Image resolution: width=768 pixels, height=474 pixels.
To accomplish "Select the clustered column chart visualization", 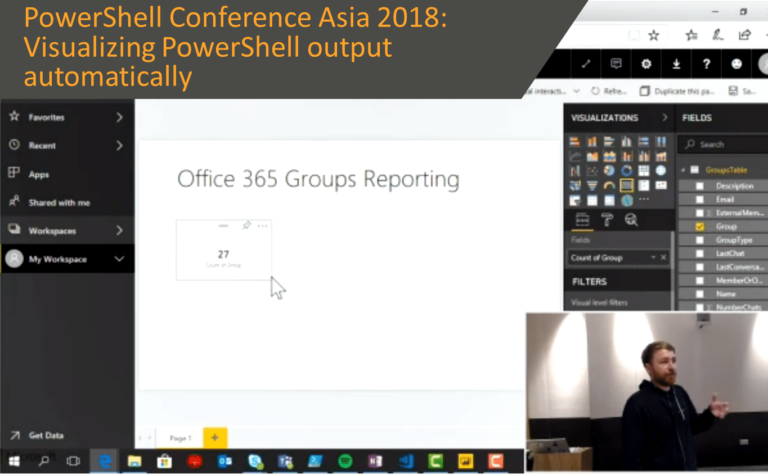I will pos(626,142).
